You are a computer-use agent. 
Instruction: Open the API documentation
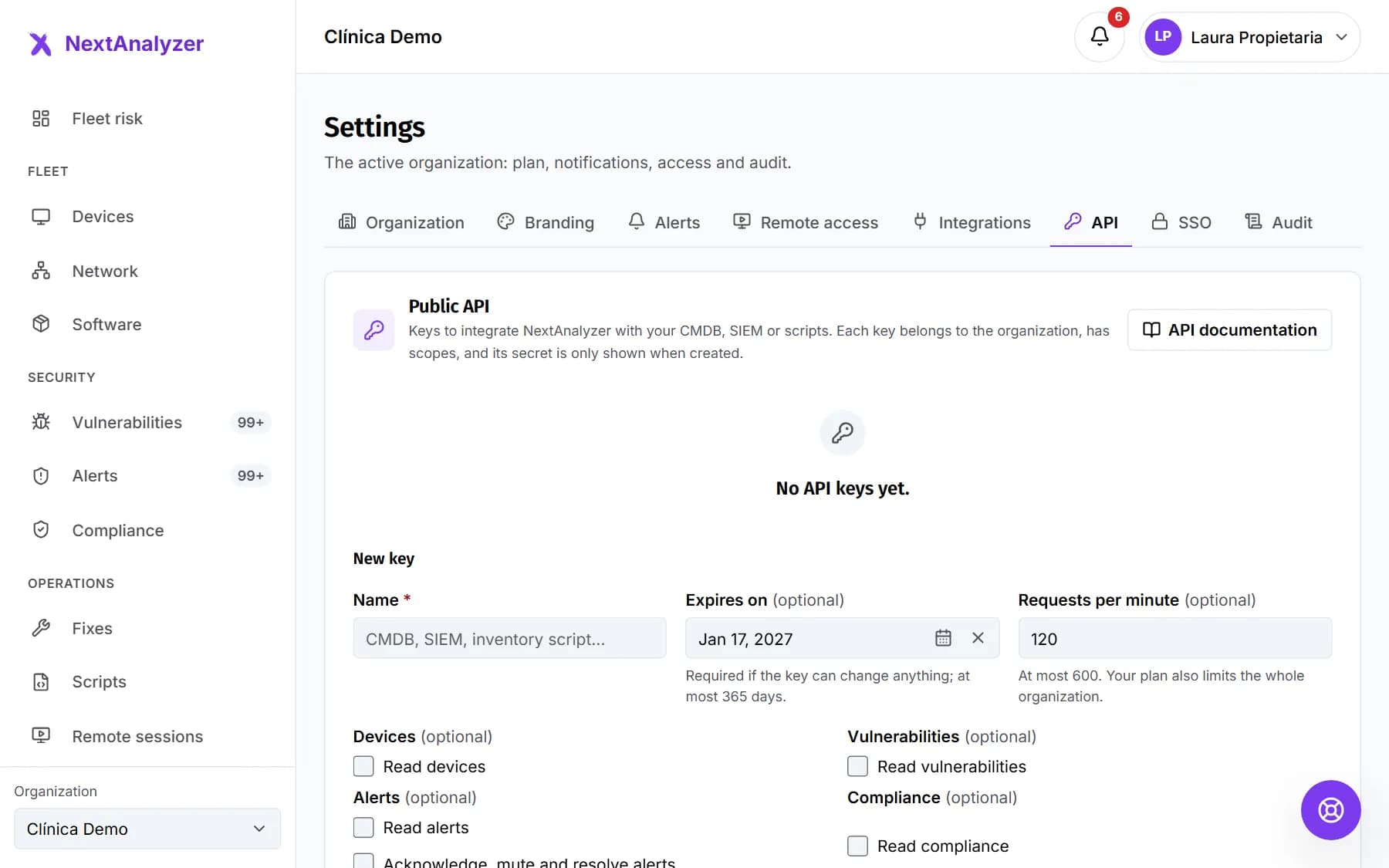click(x=1229, y=330)
